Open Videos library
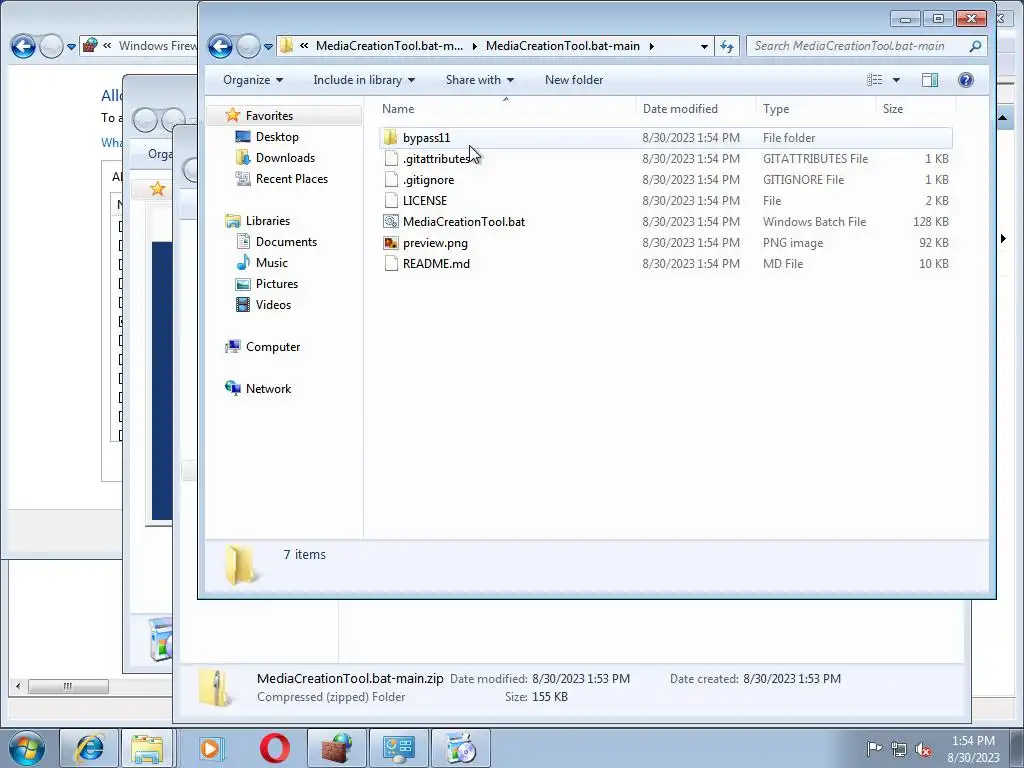The width and height of the screenshot is (1024, 768). 273,305
